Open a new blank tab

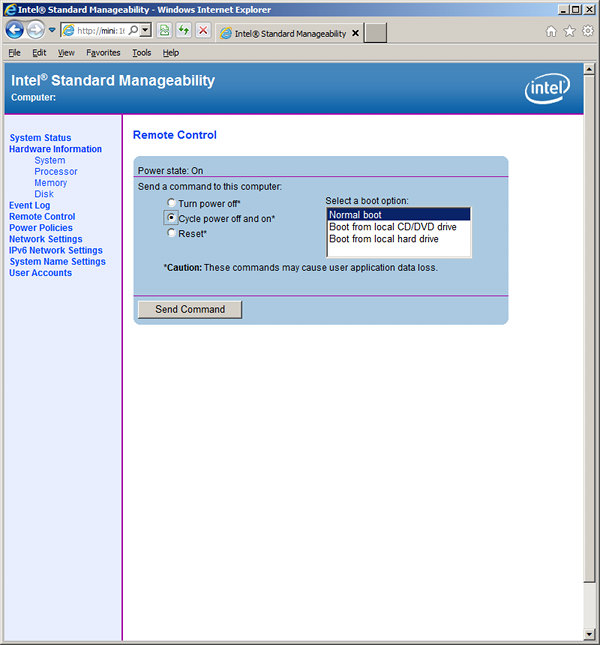pyautogui.click(x=376, y=33)
